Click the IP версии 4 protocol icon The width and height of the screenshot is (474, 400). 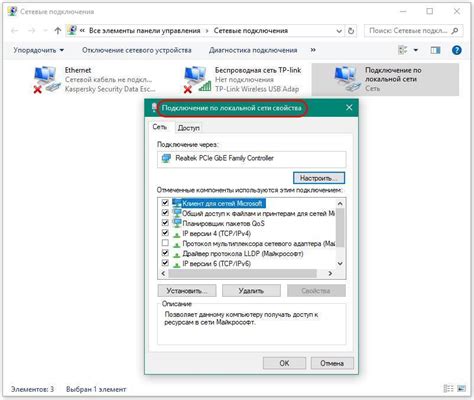[177, 234]
